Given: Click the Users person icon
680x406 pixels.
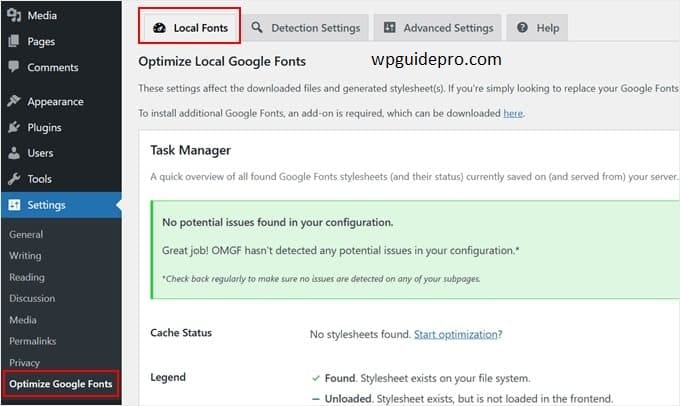Looking at the screenshot, I should [x=14, y=153].
